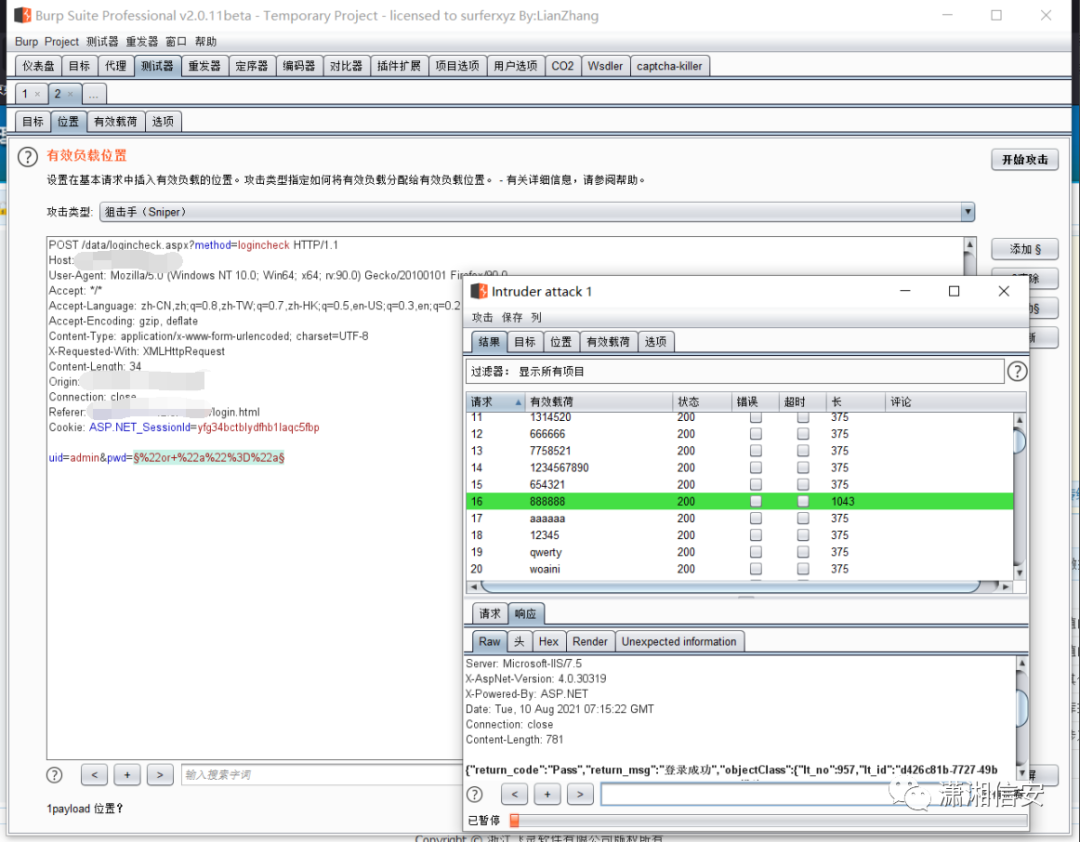Click the attack progress bar
The height and width of the screenshot is (842, 1080).
coord(768,820)
